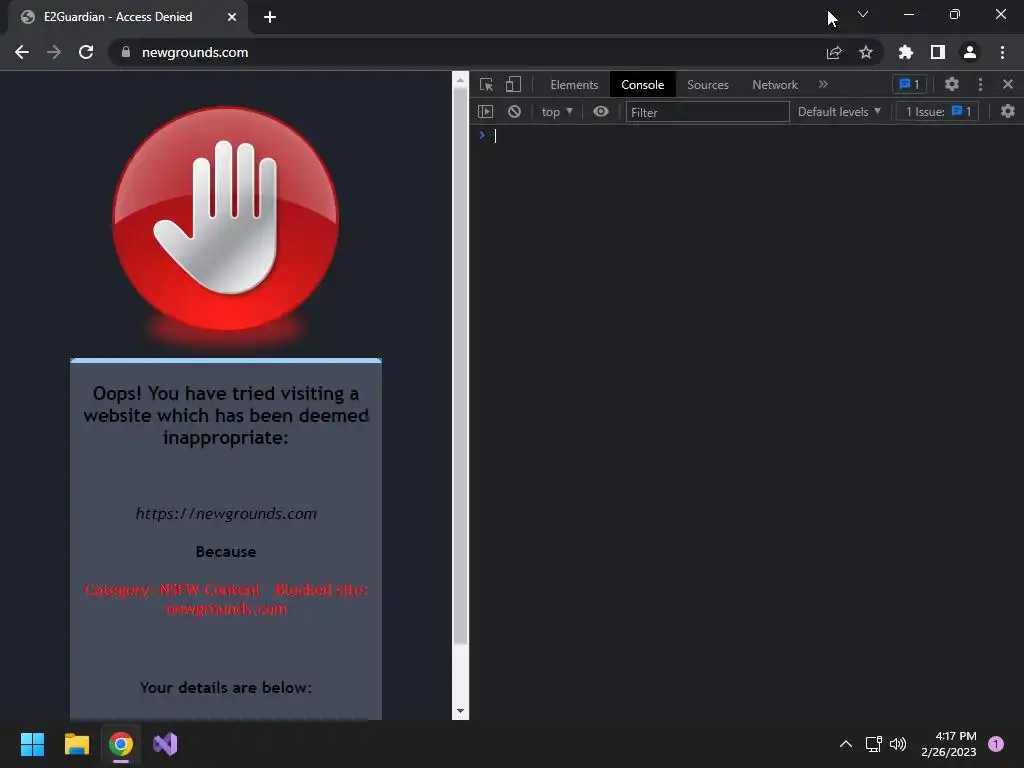Open the 1 Issue link in console toolbar
1024x768 pixels.
pos(938,112)
